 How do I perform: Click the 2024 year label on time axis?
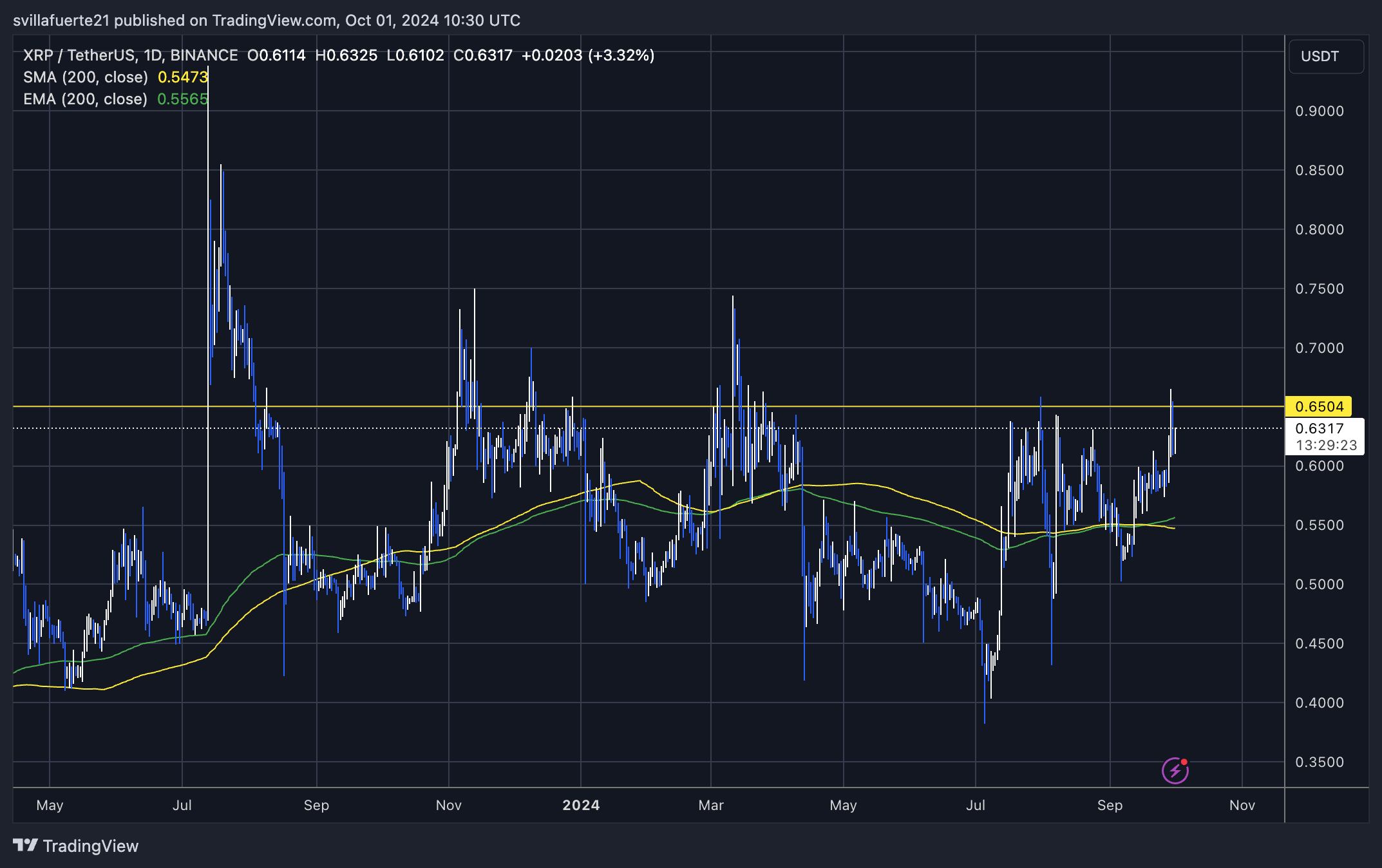[581, 805]
